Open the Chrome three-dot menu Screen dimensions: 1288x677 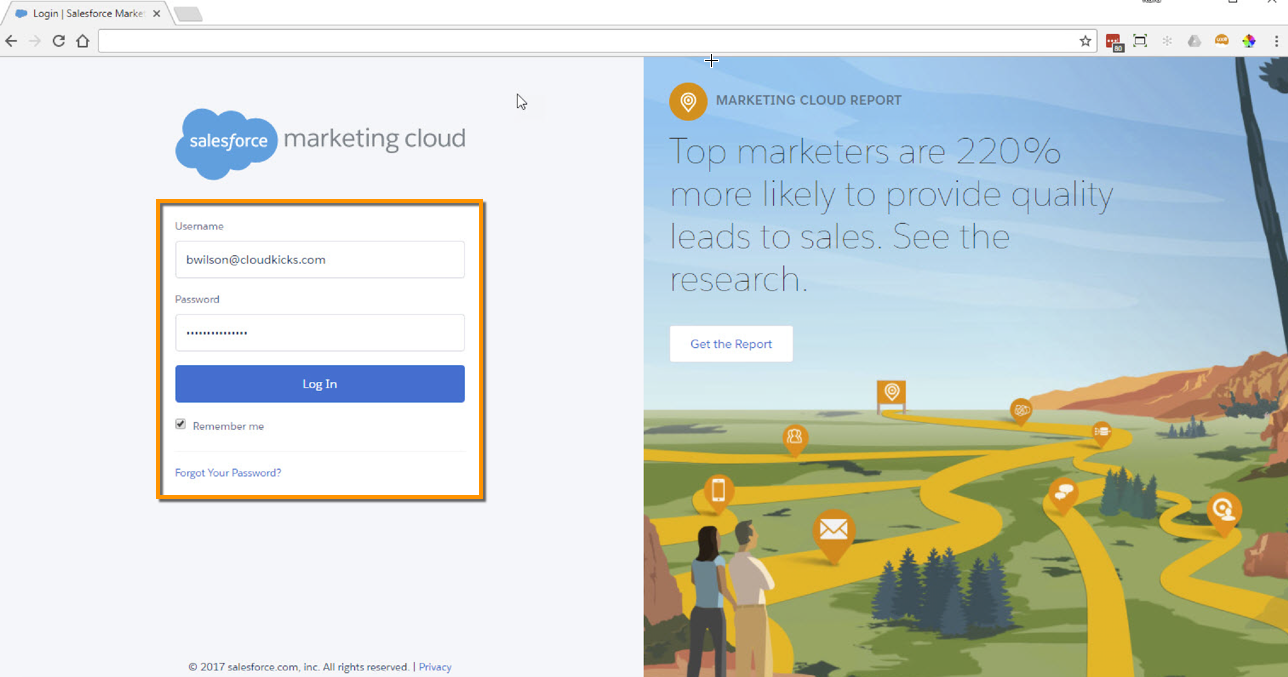point(1277,41)
